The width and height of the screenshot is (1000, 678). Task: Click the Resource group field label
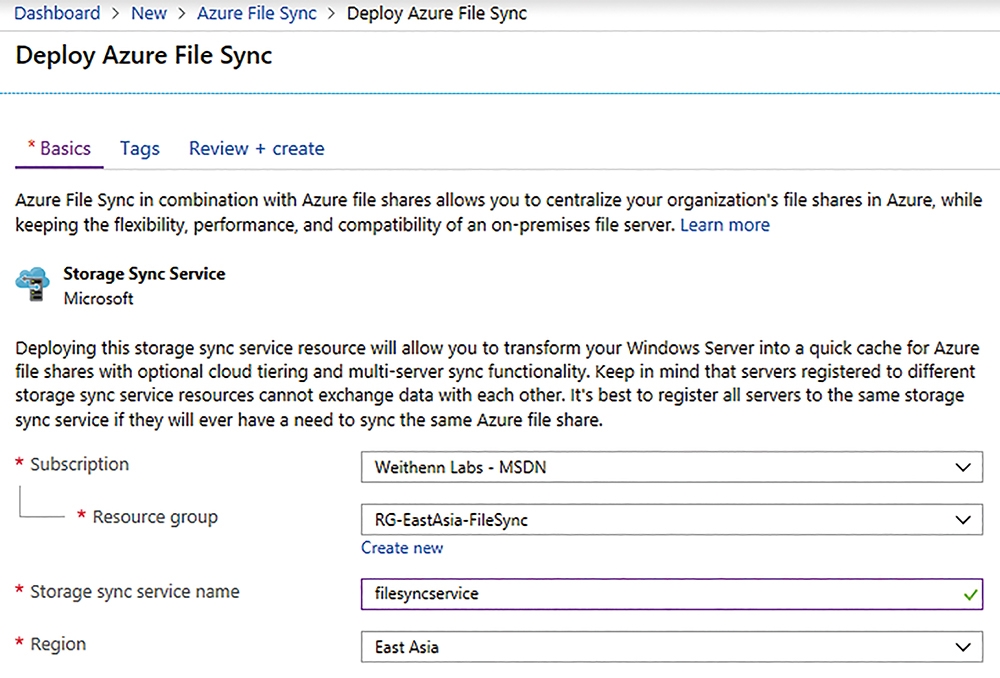[155, 517]
